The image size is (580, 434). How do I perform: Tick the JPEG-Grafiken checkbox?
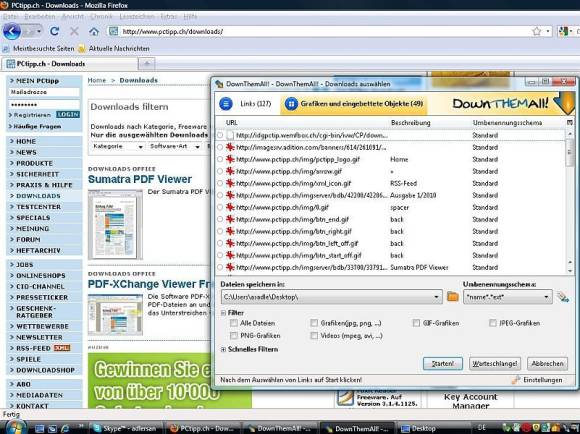click(x=493, y=323)
